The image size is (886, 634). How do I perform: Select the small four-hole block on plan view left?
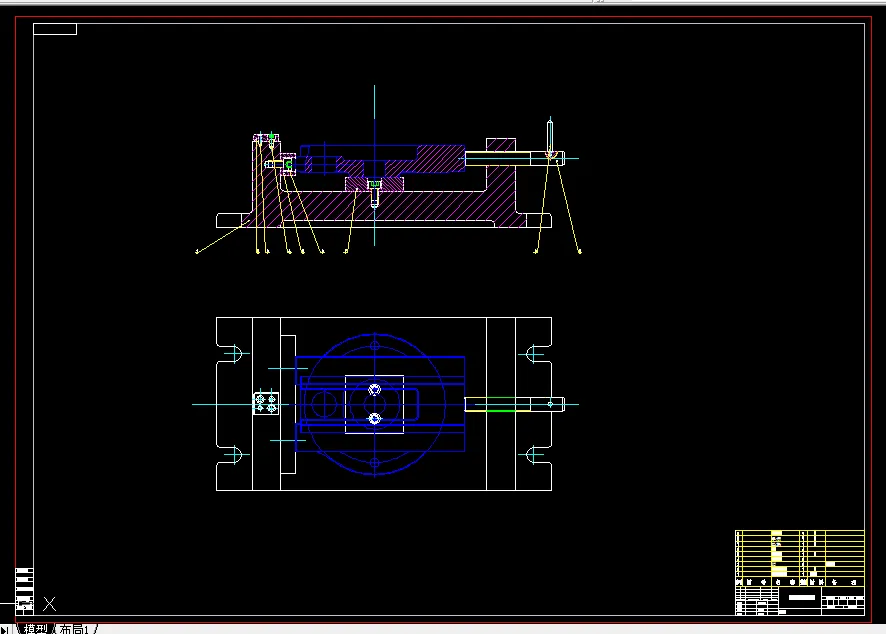tap(266, 403)
